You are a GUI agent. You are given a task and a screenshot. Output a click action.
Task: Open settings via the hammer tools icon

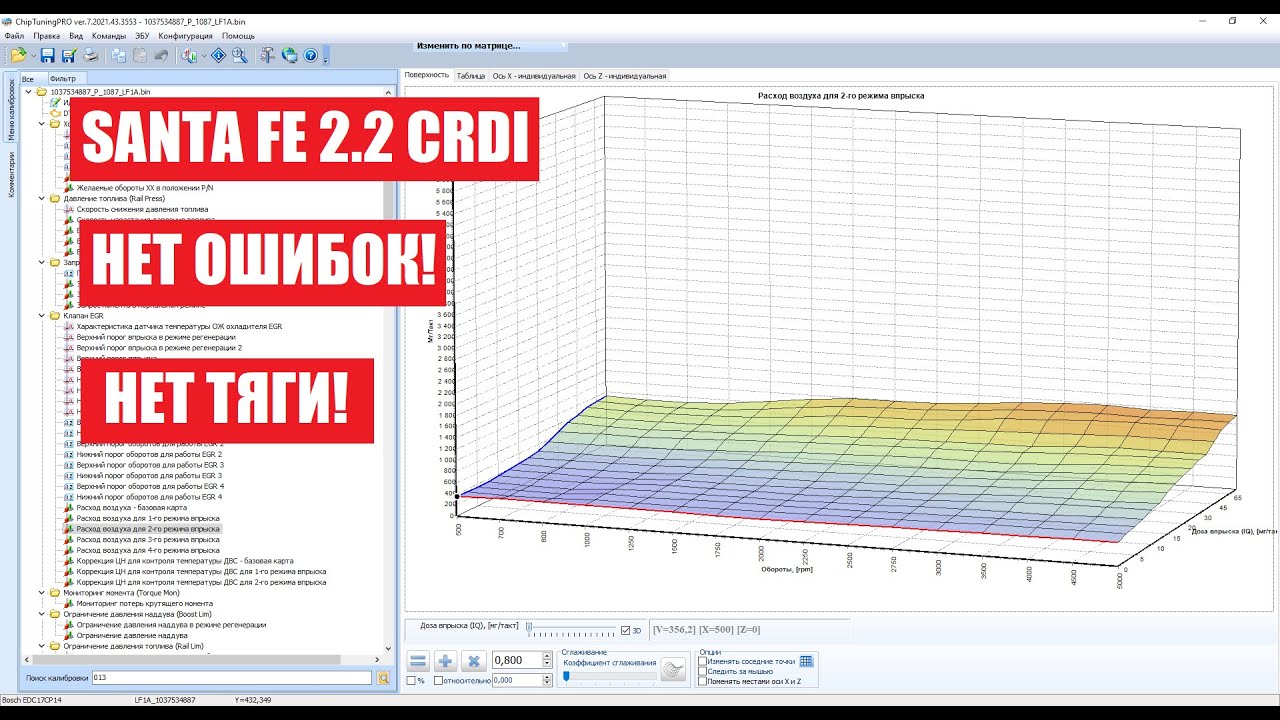(x=268, y=56)
